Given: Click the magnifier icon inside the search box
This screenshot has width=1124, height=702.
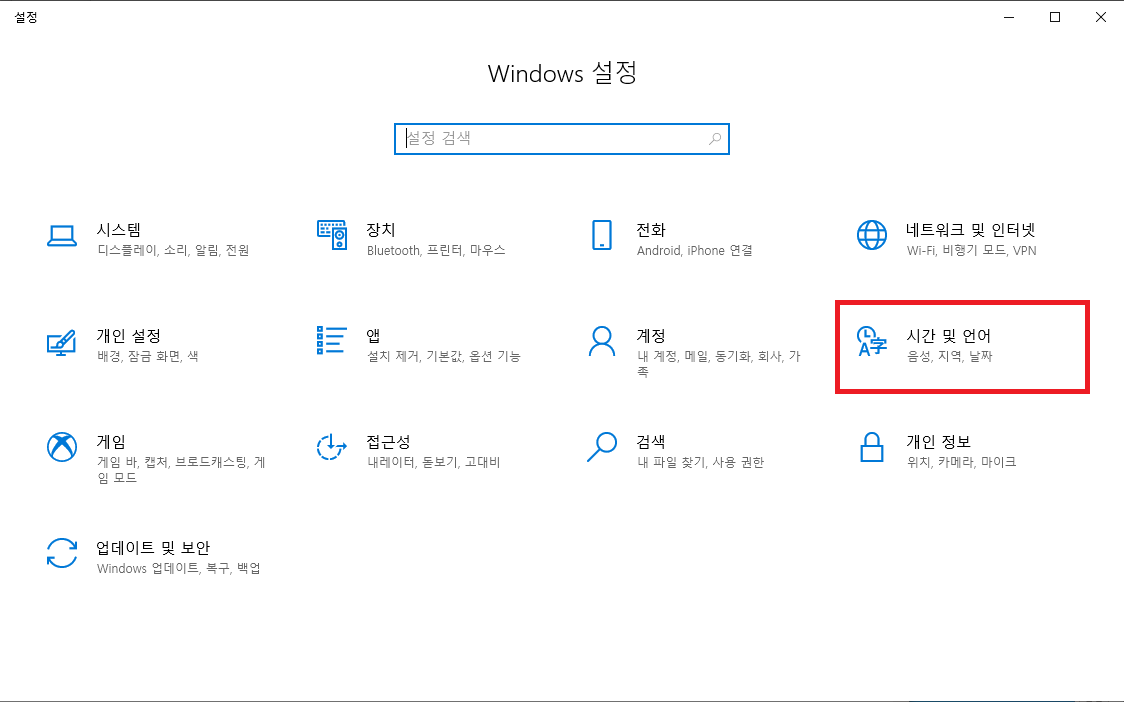Looking at the screenshot, I should tap(715, 139).
